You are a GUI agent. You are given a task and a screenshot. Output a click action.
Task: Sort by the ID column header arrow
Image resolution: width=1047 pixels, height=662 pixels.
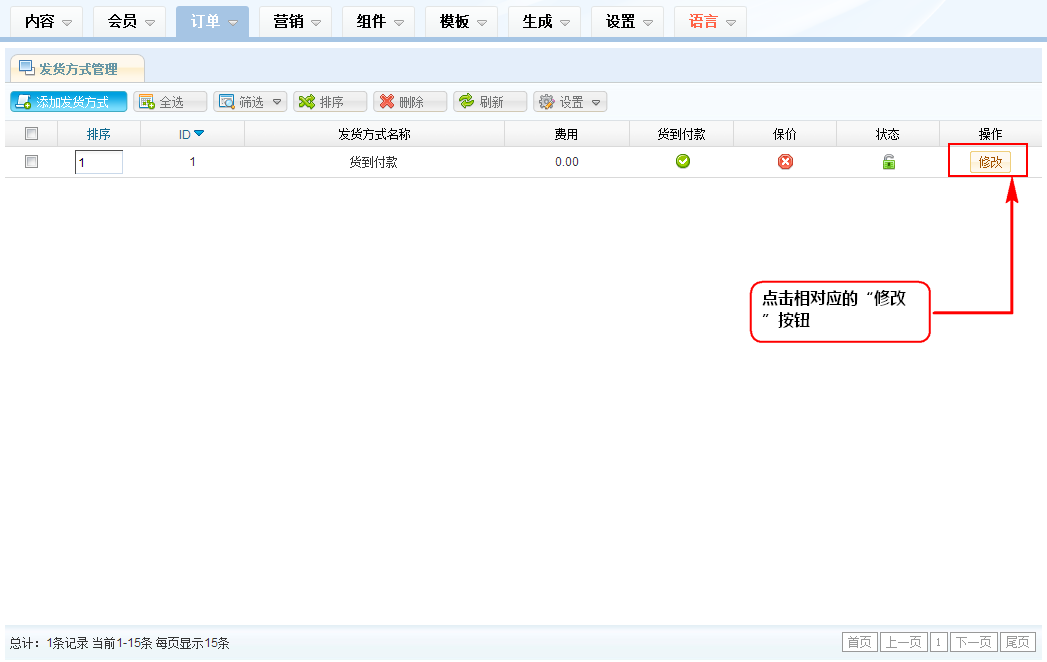[x=199, y=134]
